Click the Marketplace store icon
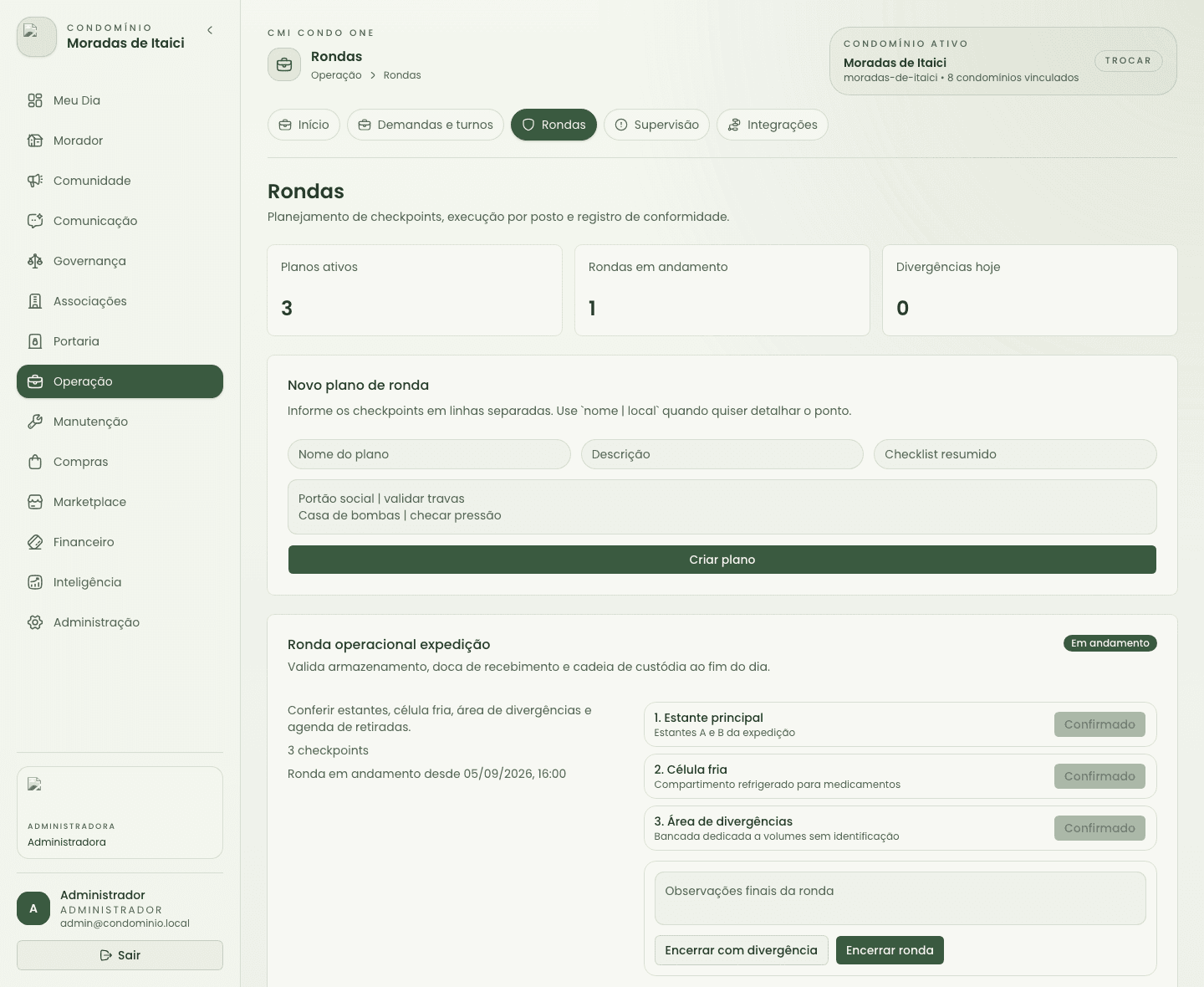 point(35,502)
